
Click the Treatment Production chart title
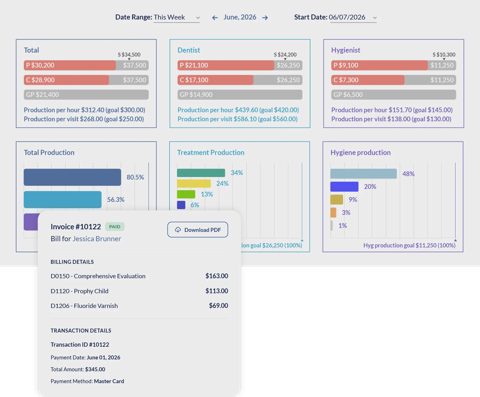[x=211, y=152]
